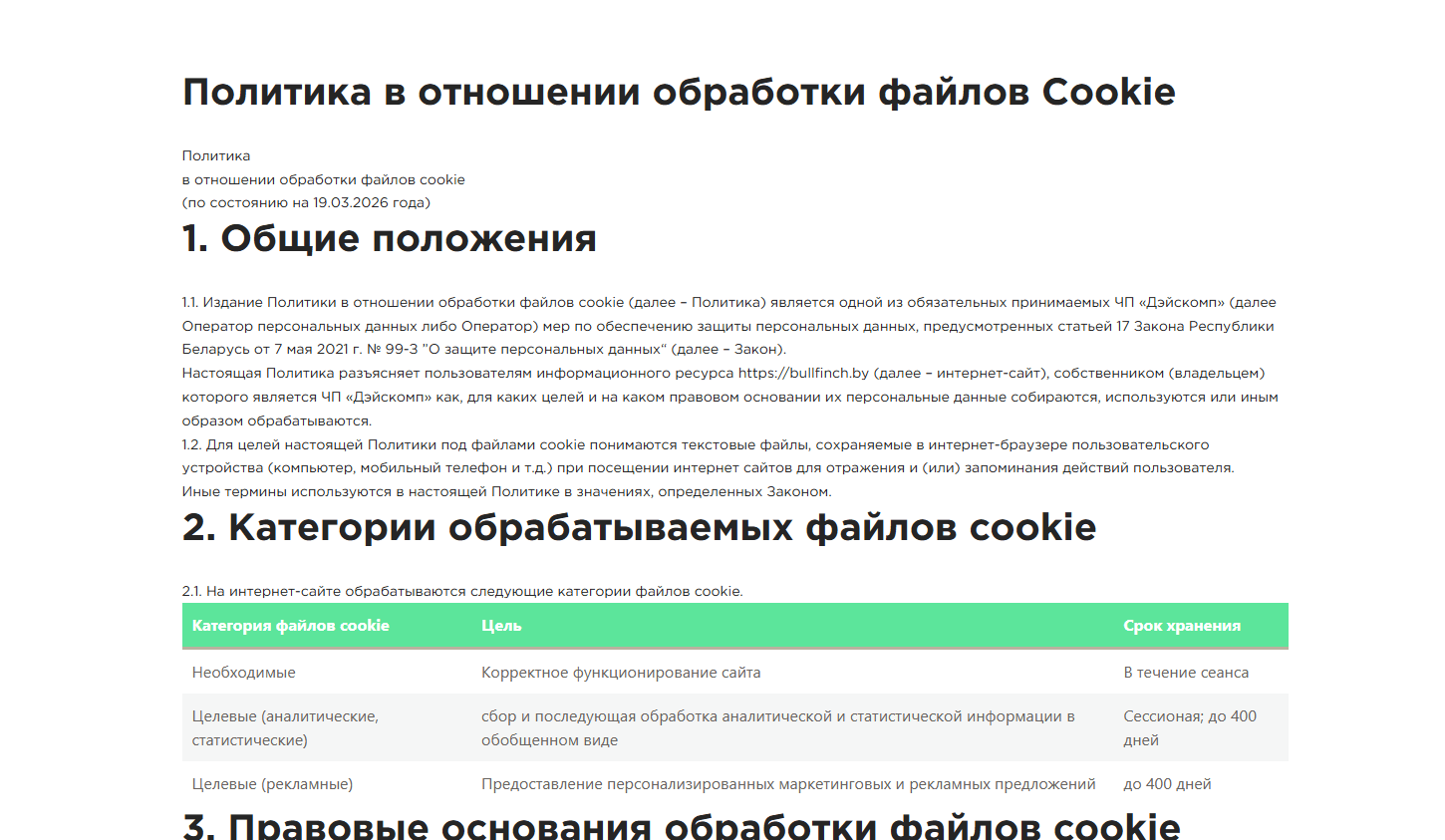Click the 'Цель' column header

tap(501, 626)
